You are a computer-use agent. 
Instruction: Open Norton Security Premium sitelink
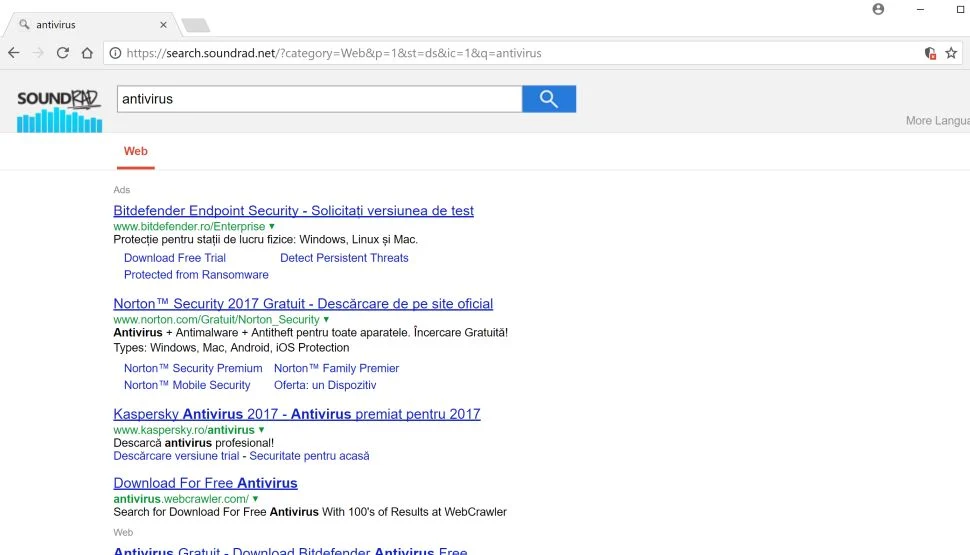click(193, 368)
